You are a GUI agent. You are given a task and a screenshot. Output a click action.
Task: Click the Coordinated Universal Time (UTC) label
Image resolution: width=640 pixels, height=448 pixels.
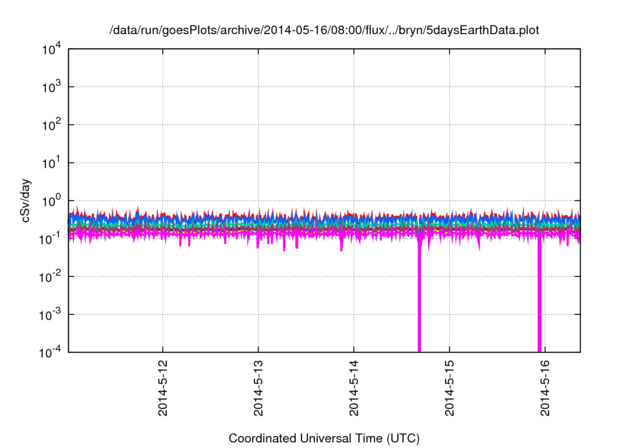[324, 438]
